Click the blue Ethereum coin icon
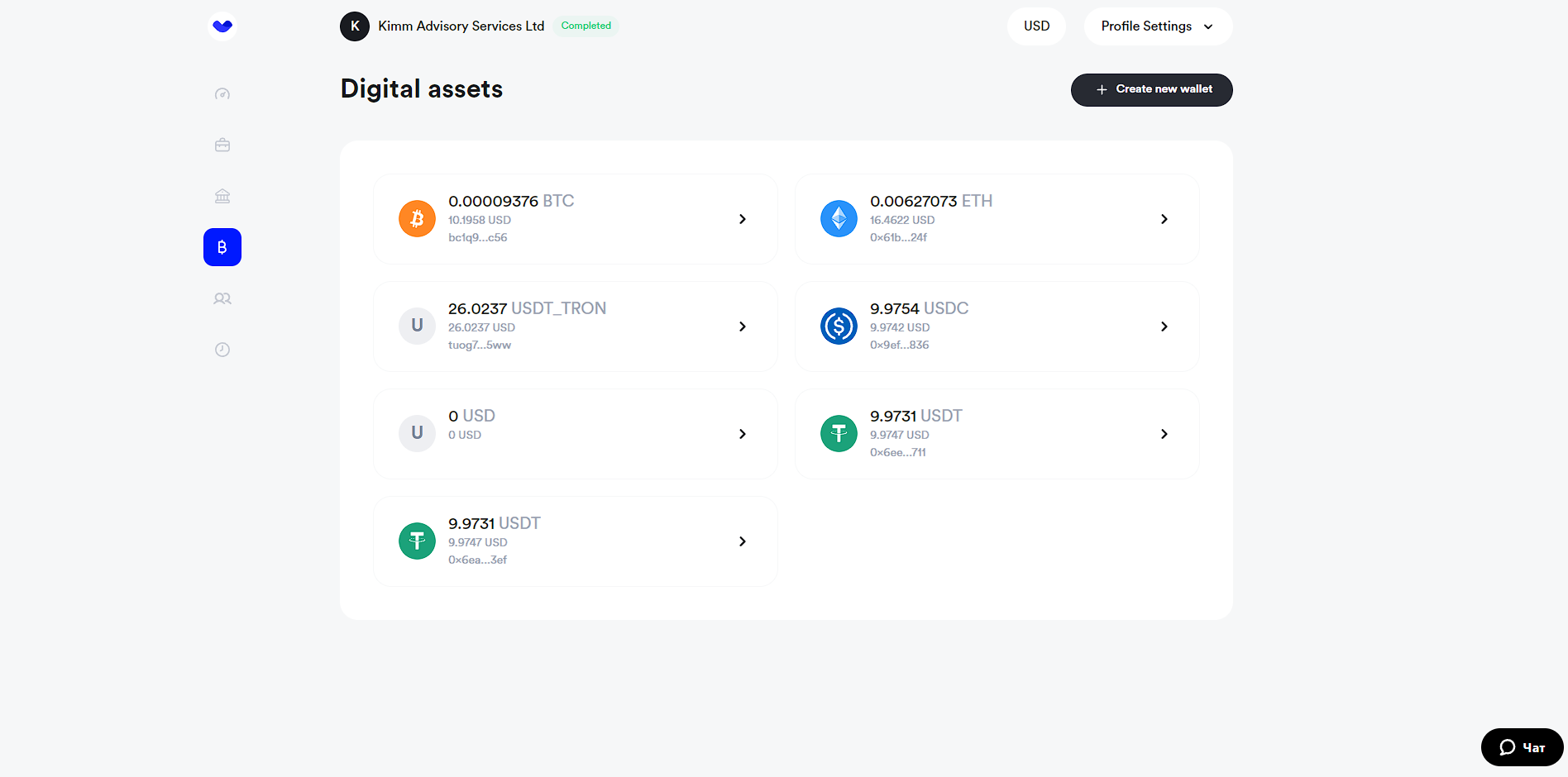1568x777 pixels. click(x=839, y=219)
